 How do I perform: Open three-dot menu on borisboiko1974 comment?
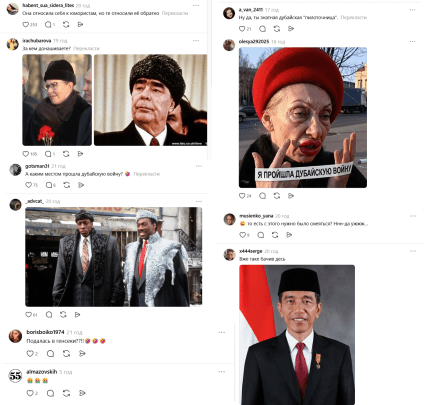coord(222,332)
